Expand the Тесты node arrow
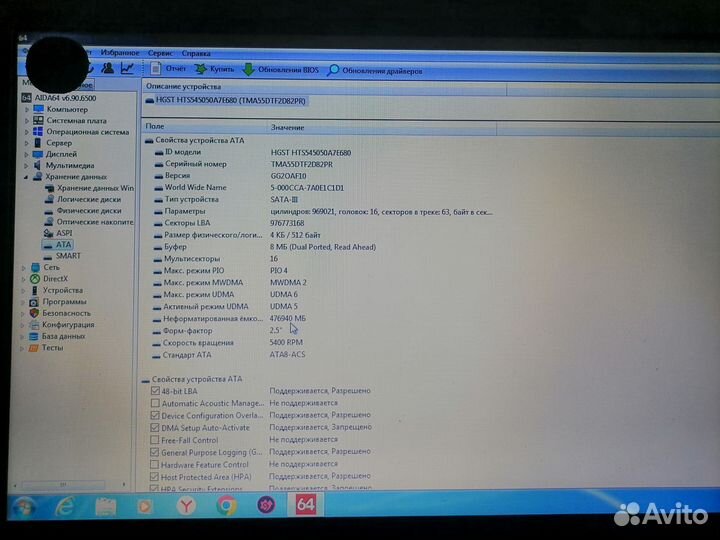This screenshot has height=540, width=720. (22, 348)
